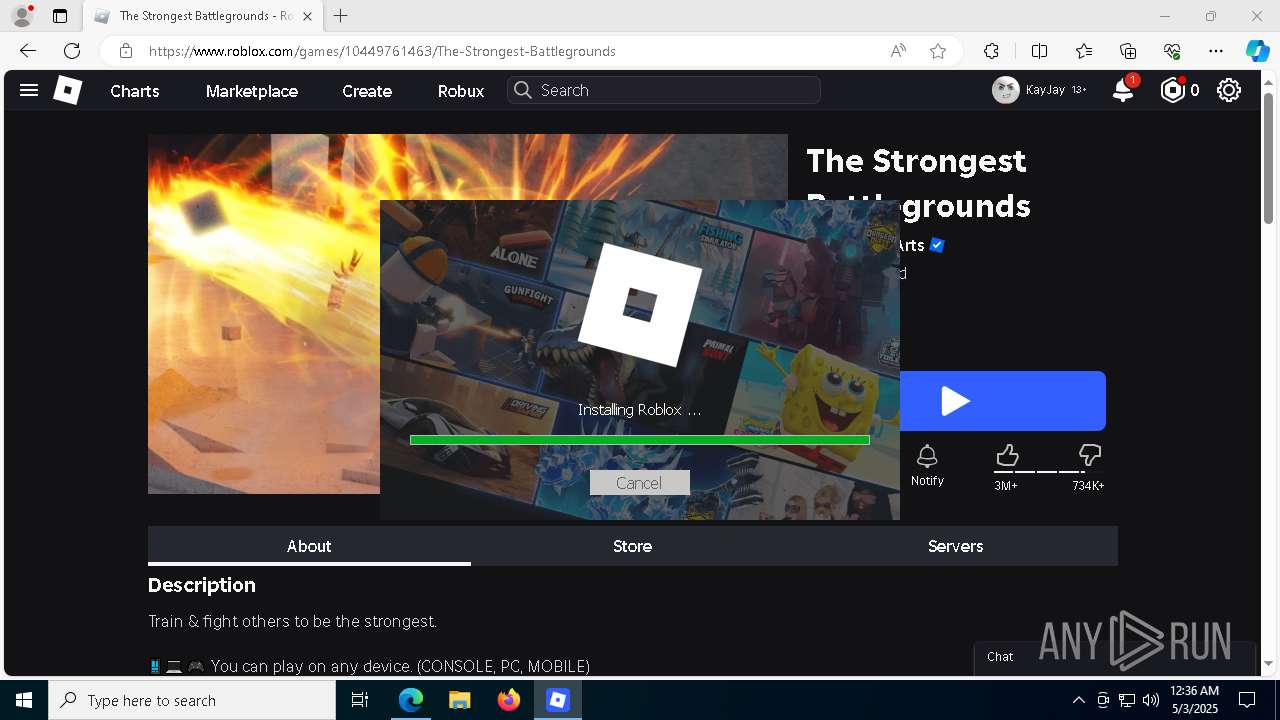Click the like/dislike vote ratio bar

tap(1048, 472)
